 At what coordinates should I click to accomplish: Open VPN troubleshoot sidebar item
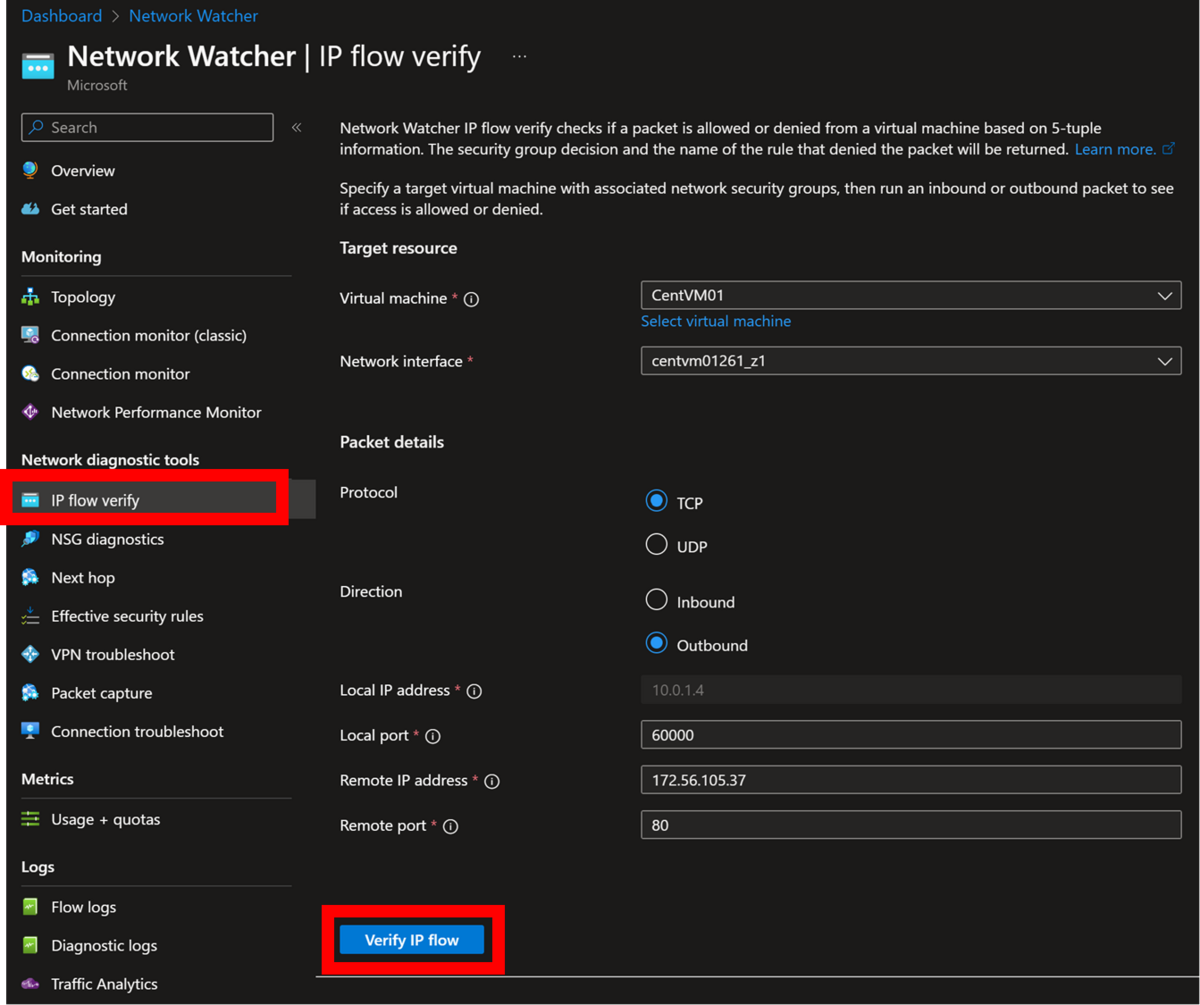coord(113,654)
